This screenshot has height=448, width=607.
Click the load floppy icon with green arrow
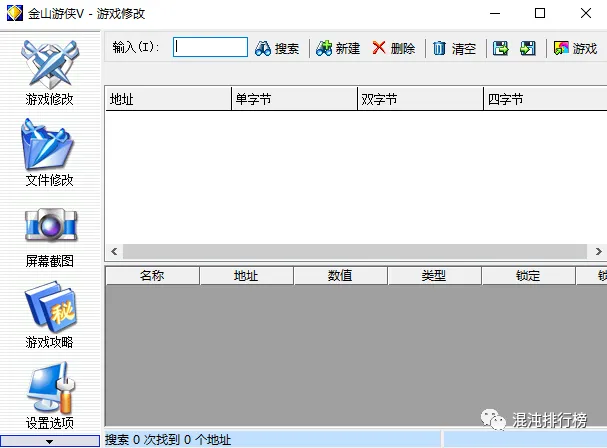[x=528, y=48]
